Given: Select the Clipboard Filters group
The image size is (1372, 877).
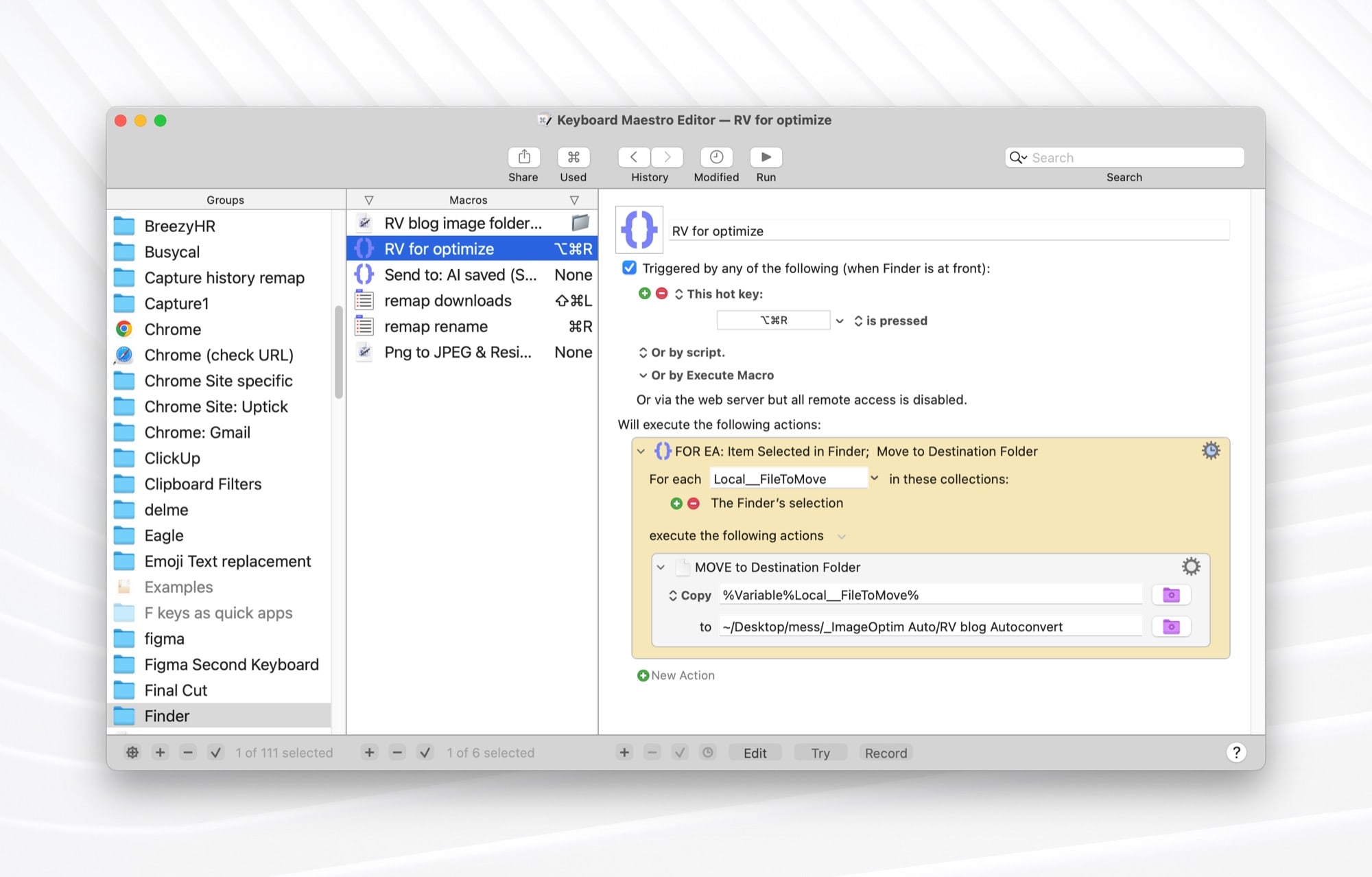Looking at the screenshot, I should click(x=220, y=484).
